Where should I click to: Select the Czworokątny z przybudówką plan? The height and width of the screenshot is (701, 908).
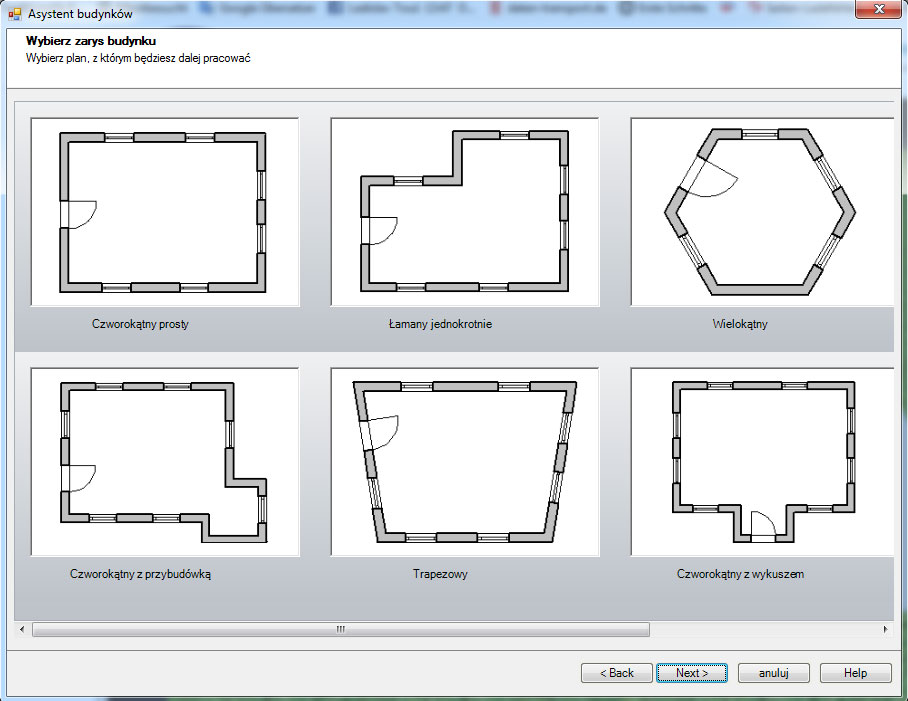pos(165,462)
